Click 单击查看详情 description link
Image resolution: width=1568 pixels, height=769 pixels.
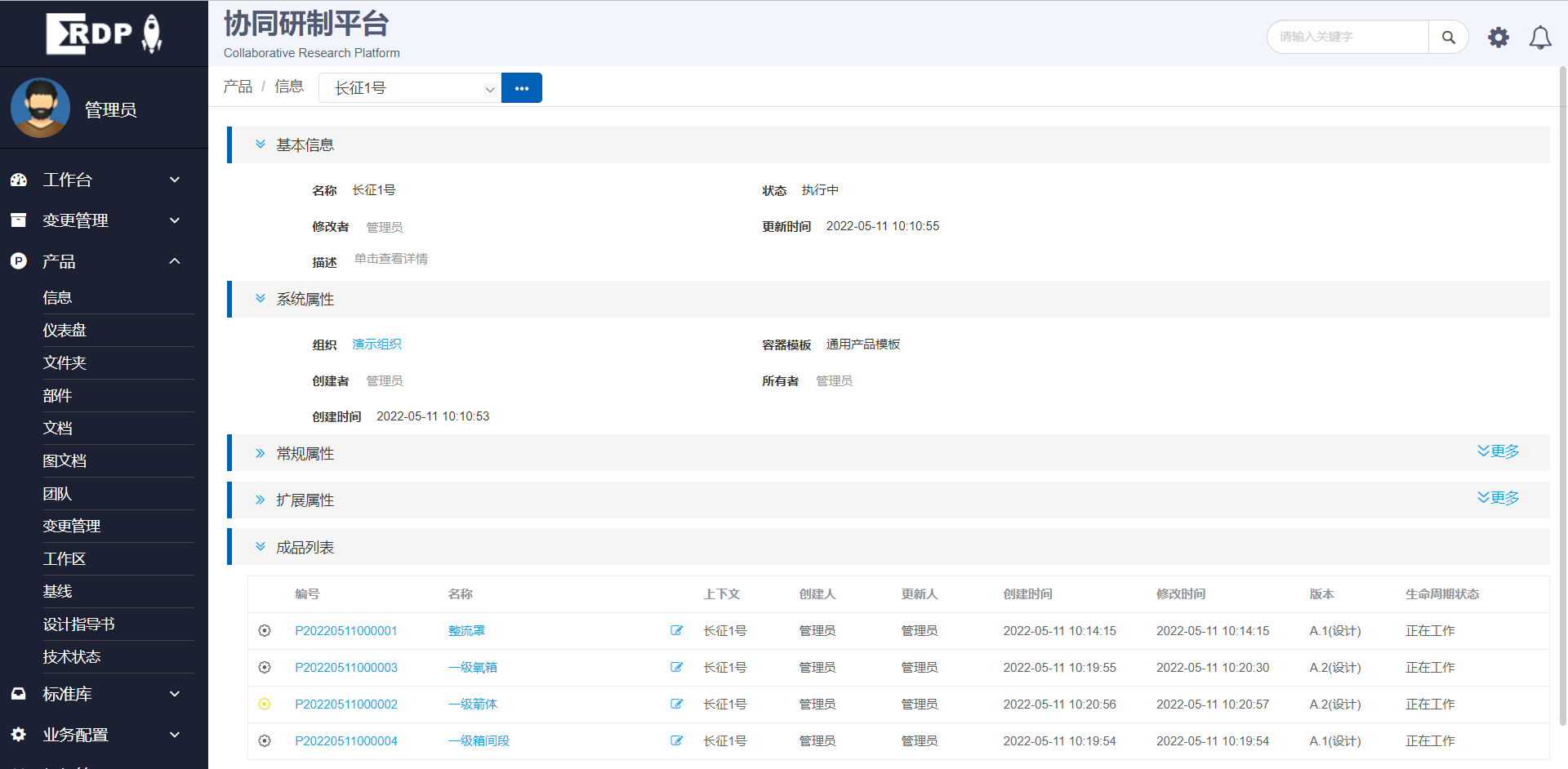[x=391, y=259]
